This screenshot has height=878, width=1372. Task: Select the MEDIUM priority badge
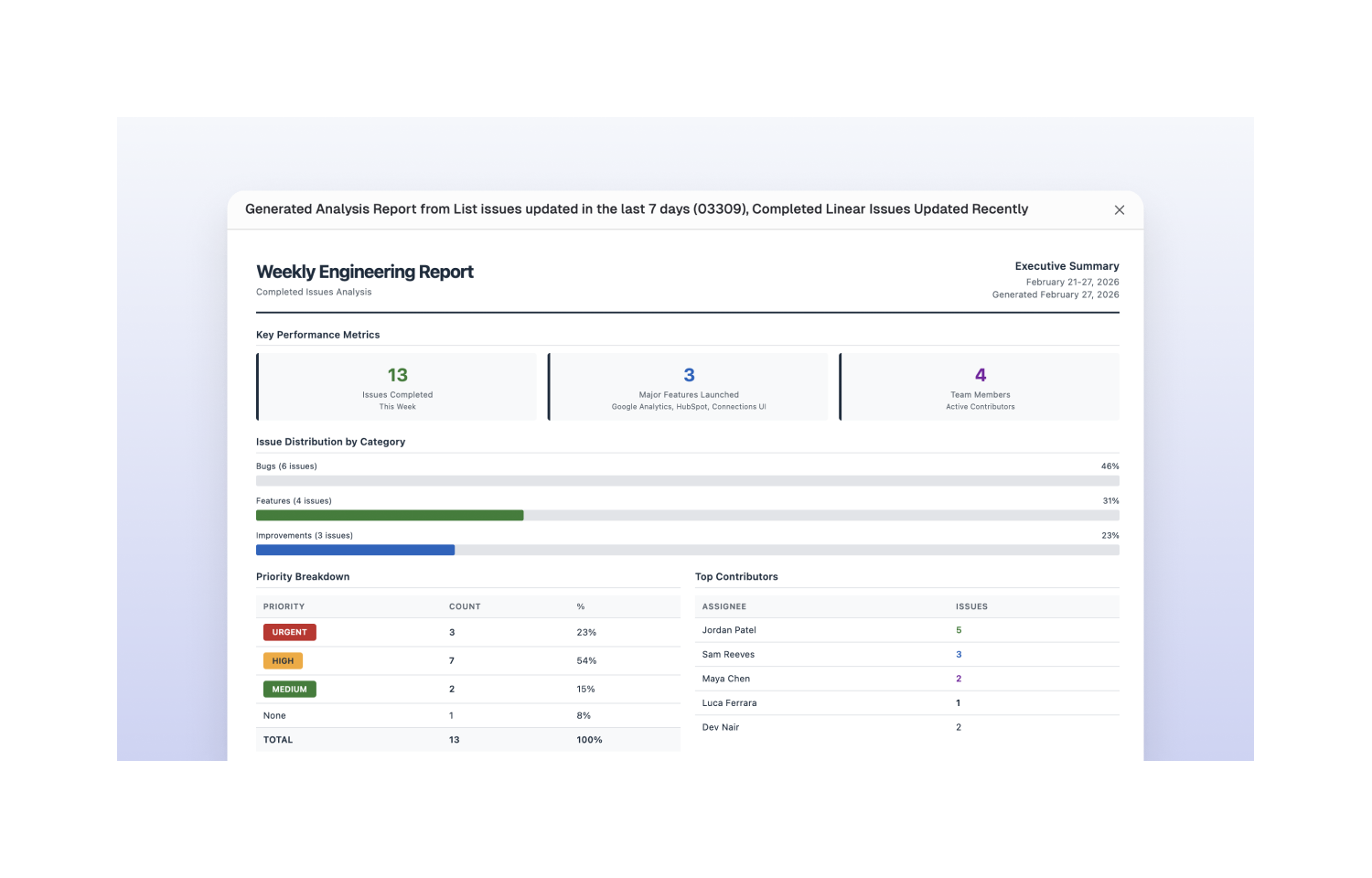pos(289,689)
